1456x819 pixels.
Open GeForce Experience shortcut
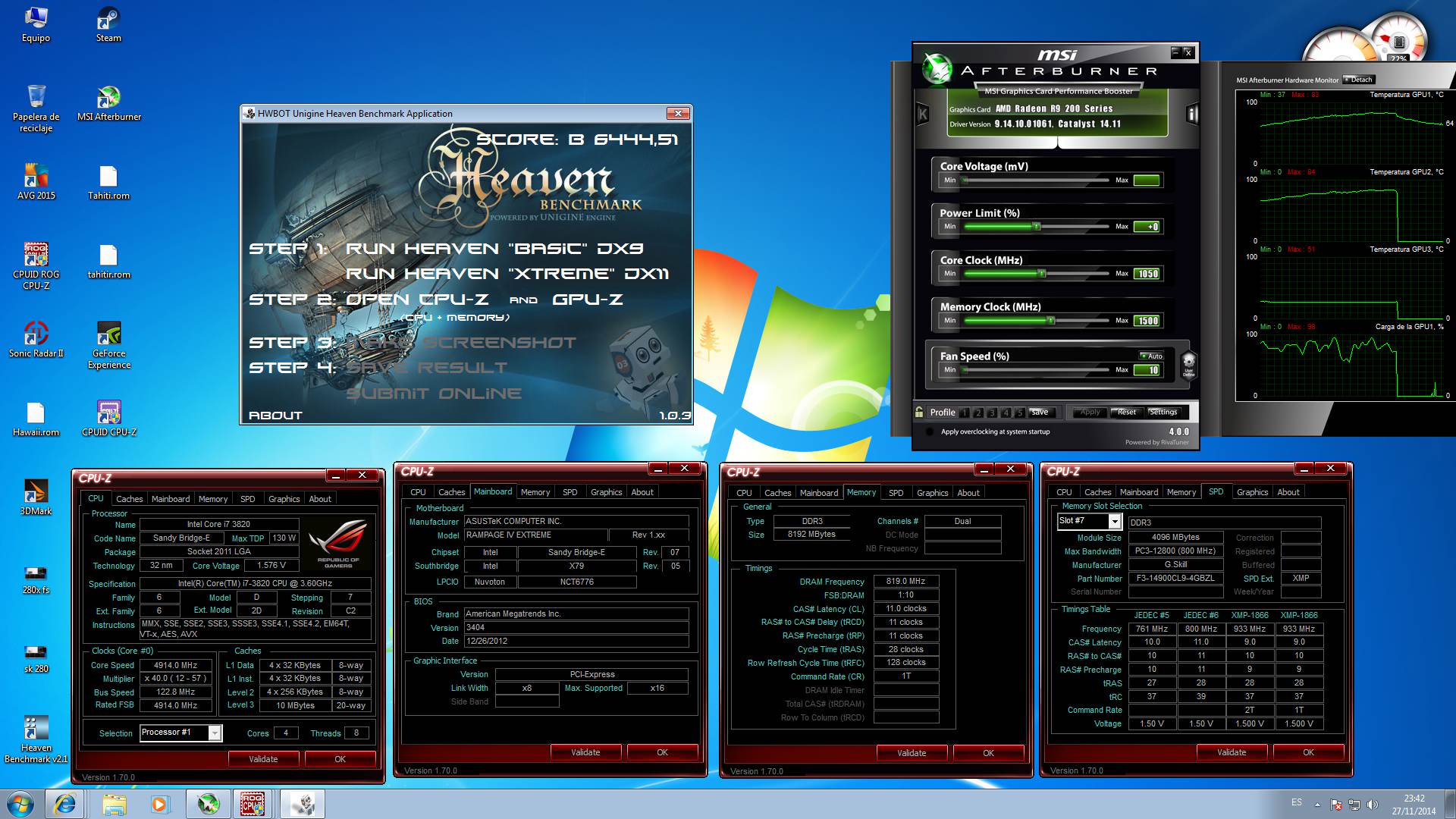pyautogui.click(x=108, y=345)
